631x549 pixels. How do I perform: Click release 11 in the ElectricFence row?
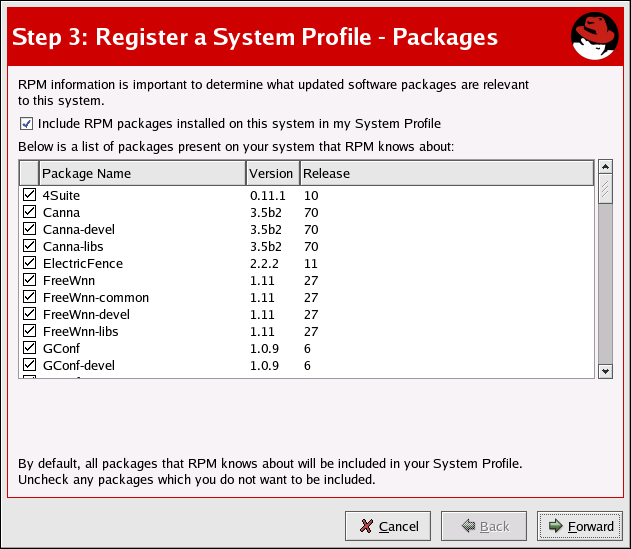tap(311, 264)
